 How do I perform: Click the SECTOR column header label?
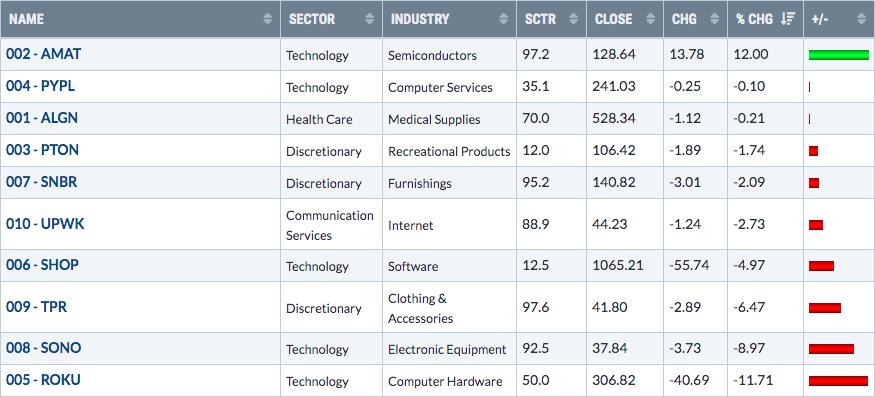tap(311, 19)
